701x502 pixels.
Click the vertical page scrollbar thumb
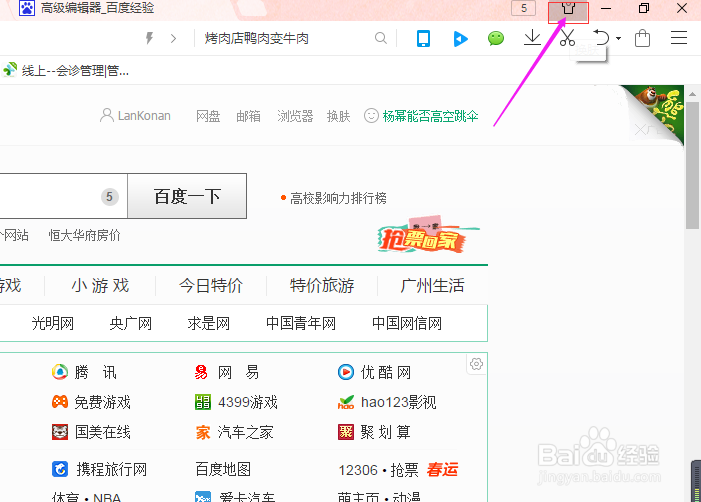[x=692, y=165]
